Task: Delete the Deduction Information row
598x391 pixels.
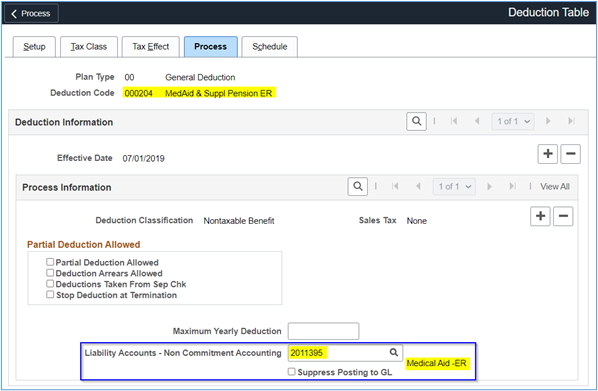Action: click(x=571, y=154)
